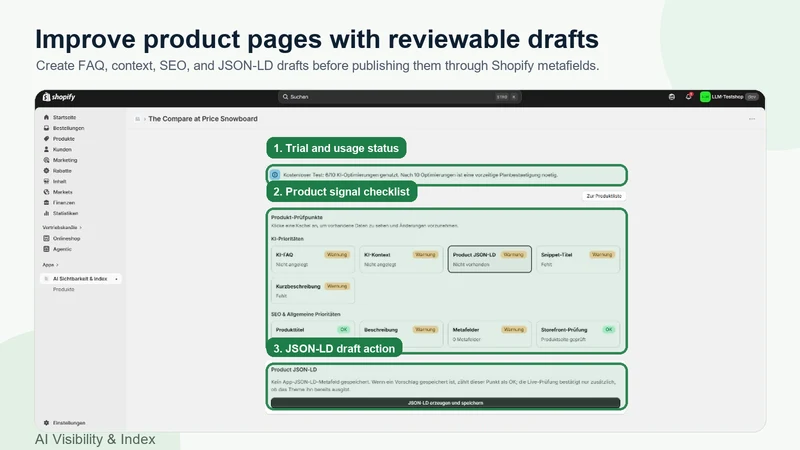Click the Zur Produktliste button
800x450 pixels.
click(x=604, y=196)
